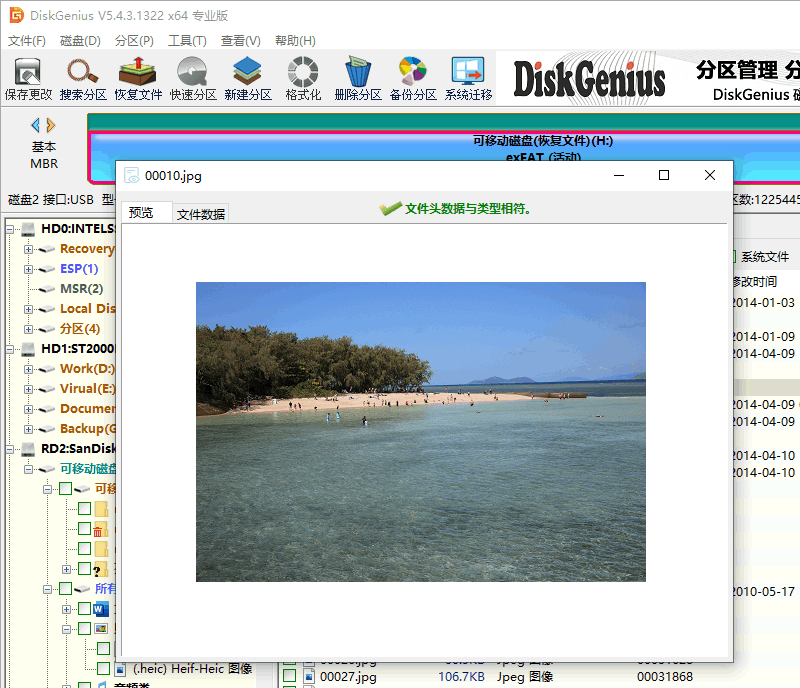Open the 格式化 (Format) tool
Screen dimensions: 800x688
click(x=301, y=75)
